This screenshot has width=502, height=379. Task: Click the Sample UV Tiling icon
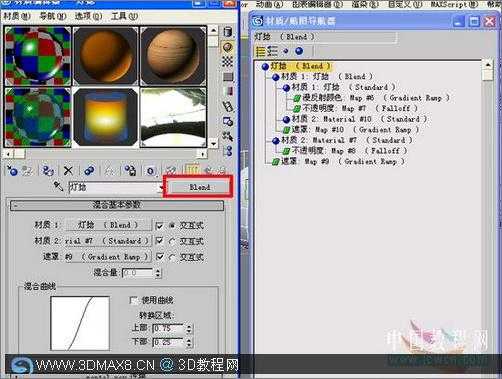coord(228,77)
